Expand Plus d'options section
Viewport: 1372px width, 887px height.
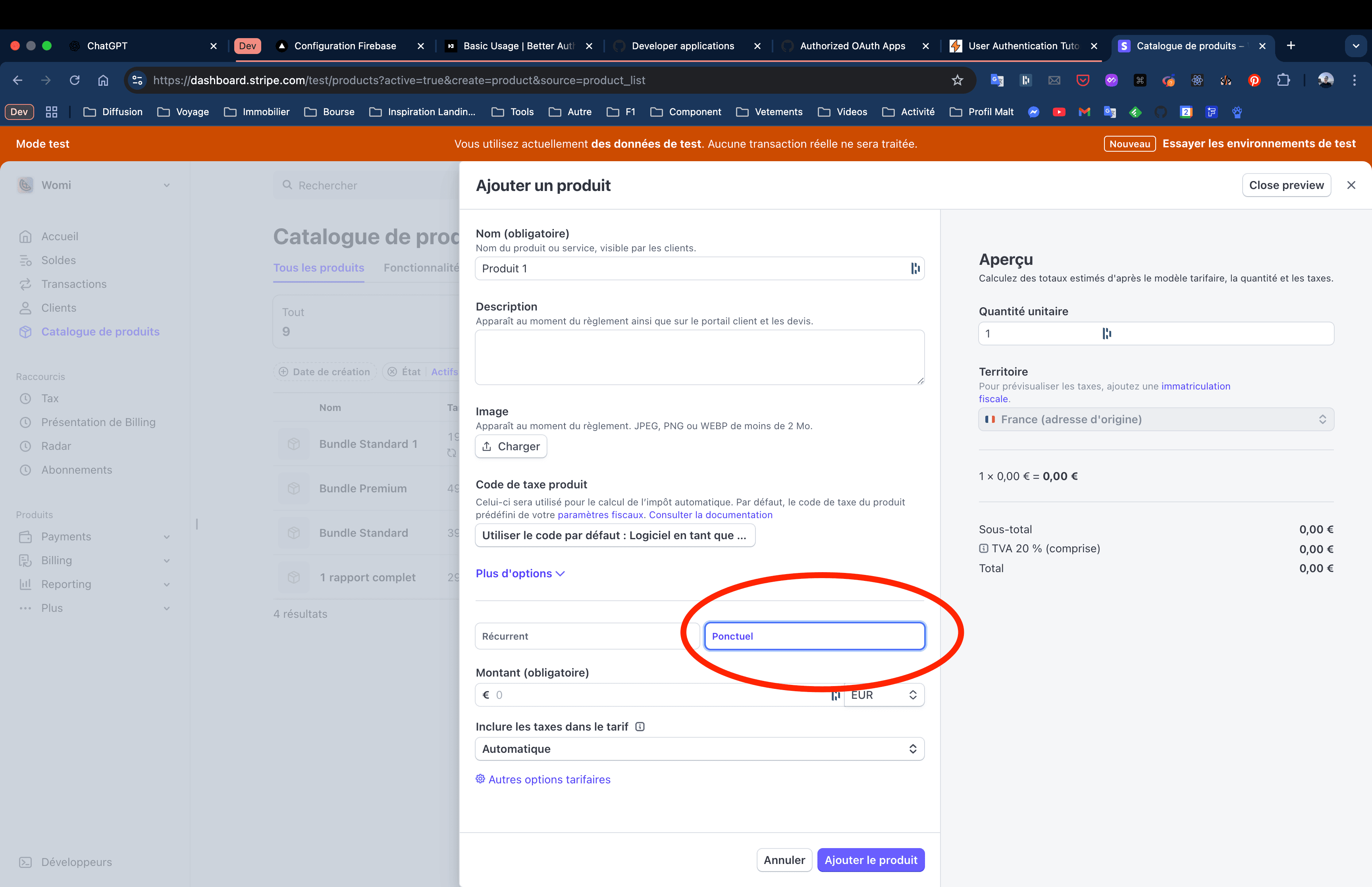(519, 573)
